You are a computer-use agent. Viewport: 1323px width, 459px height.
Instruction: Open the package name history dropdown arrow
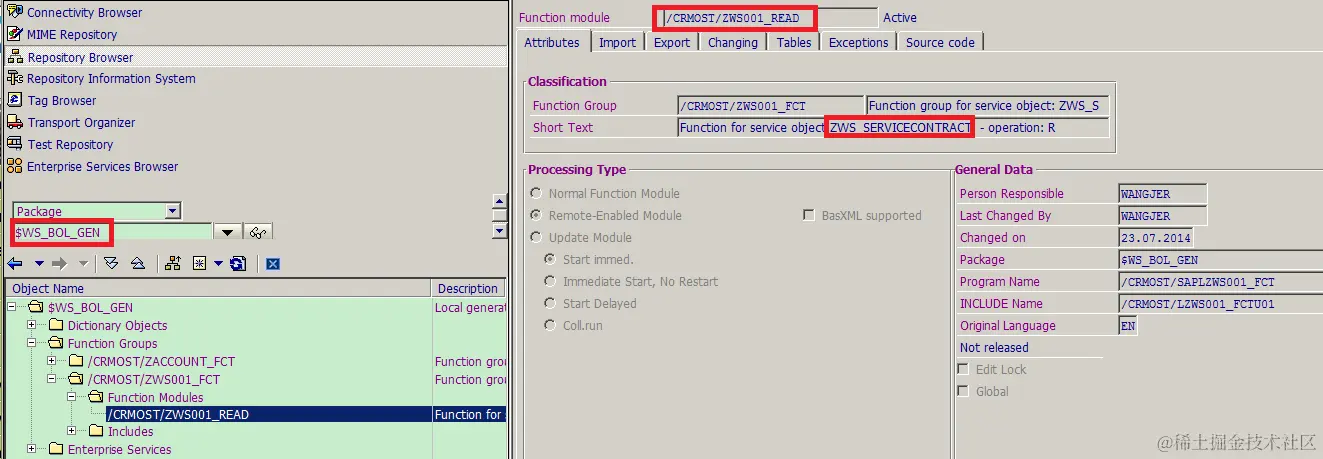pyautogui.click(x=229, y=232)
